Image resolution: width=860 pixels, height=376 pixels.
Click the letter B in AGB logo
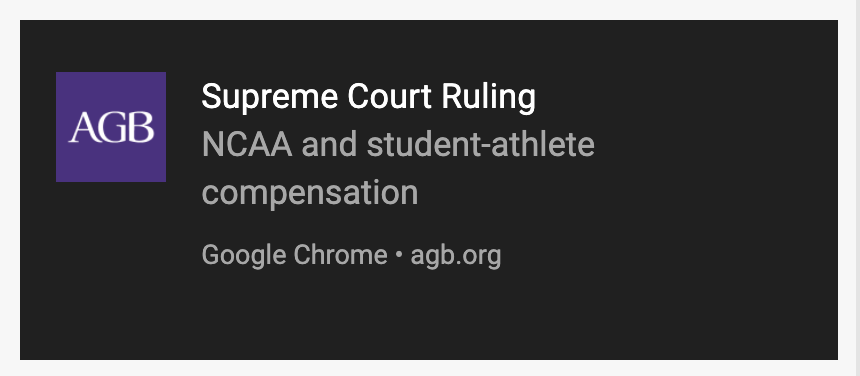pyautogui.click(x=142, y=128)
